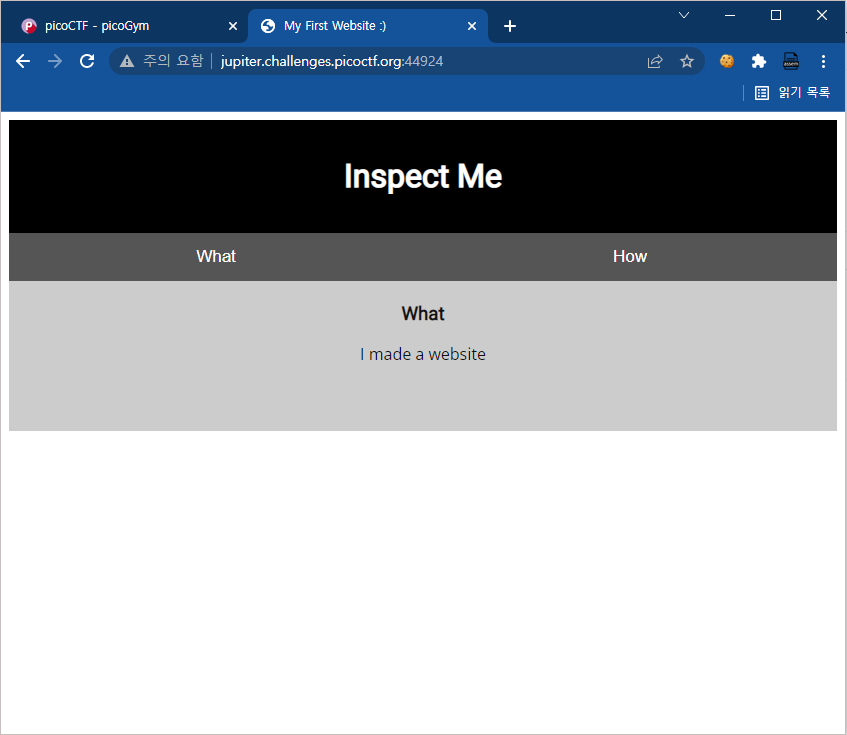Open the cookie editor extension
This screenshot has width=847, height=735.
[727, 61]
